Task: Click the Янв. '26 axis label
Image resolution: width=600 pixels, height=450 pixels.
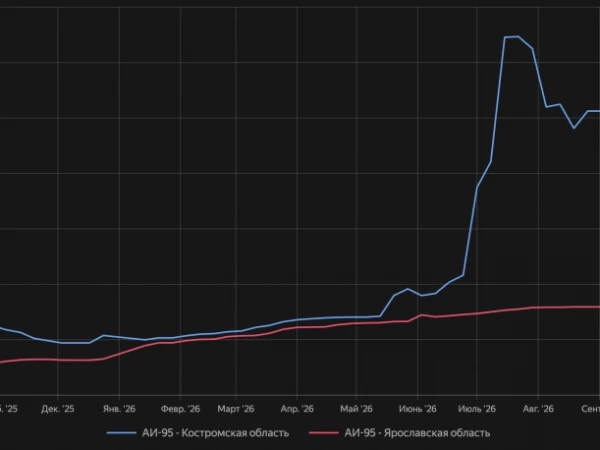Action: (119, 409)
